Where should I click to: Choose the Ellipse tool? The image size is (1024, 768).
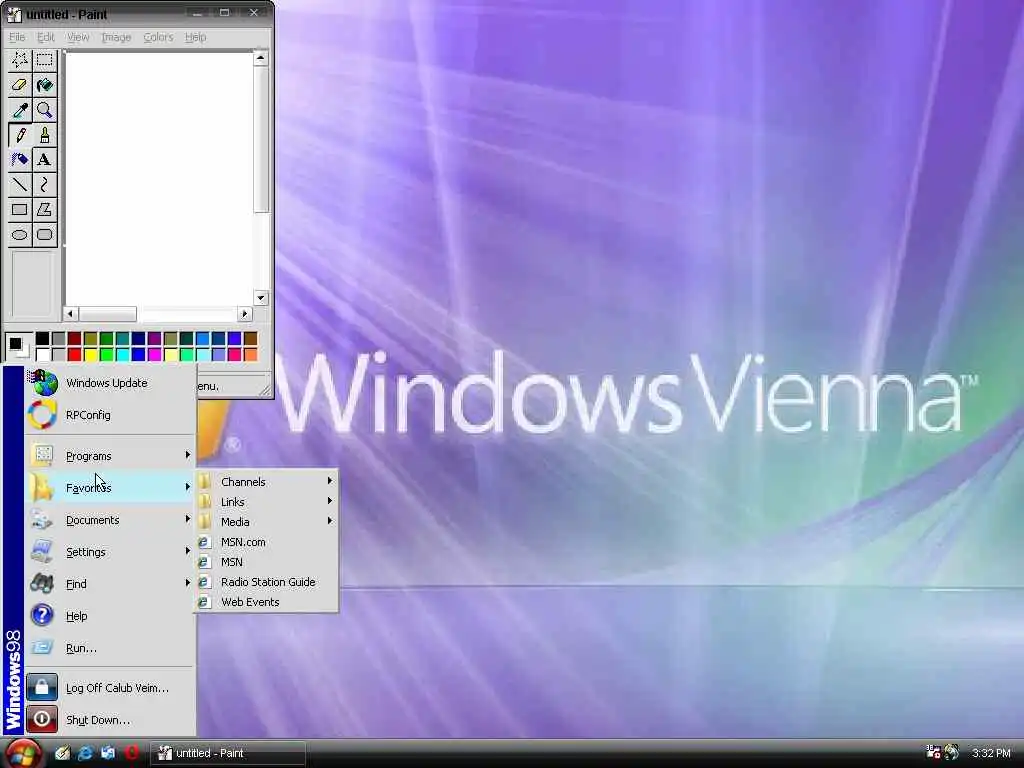[x=20, y=234]
